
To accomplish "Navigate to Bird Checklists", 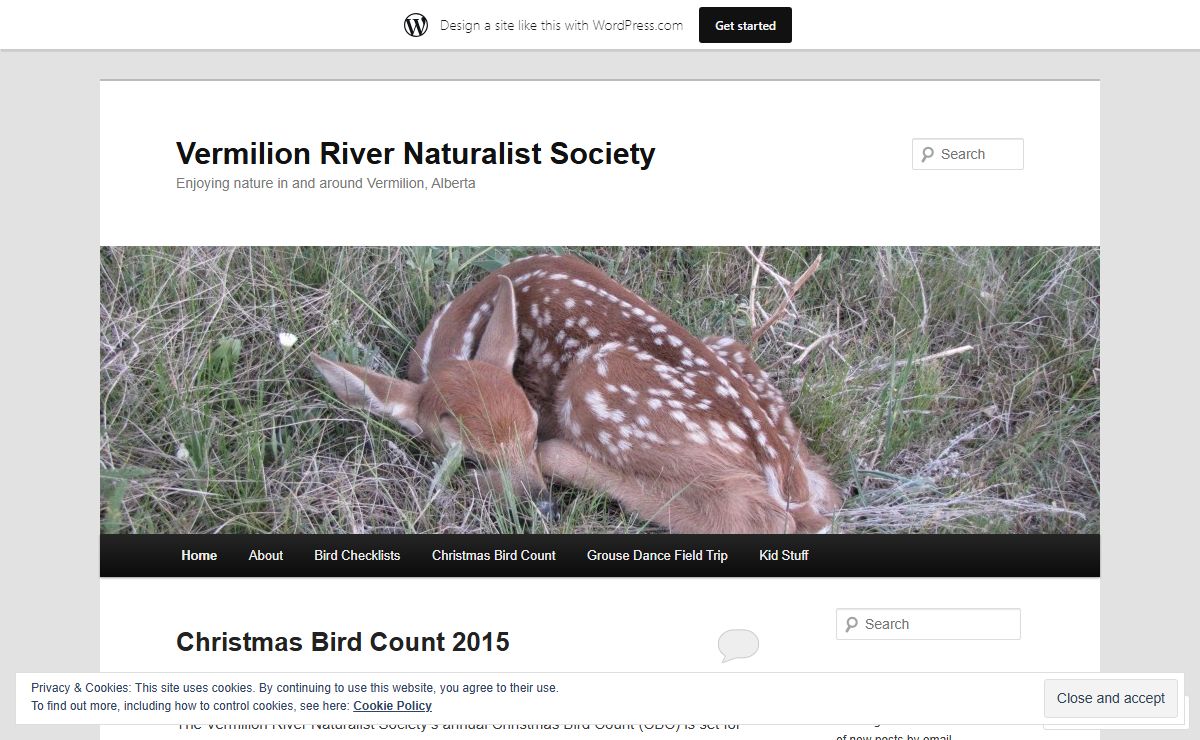I will pyautogui.click(x=356, y=555).
